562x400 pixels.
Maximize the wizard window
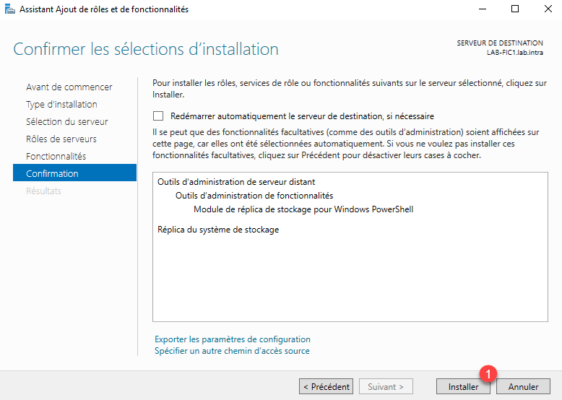[515, 9]
